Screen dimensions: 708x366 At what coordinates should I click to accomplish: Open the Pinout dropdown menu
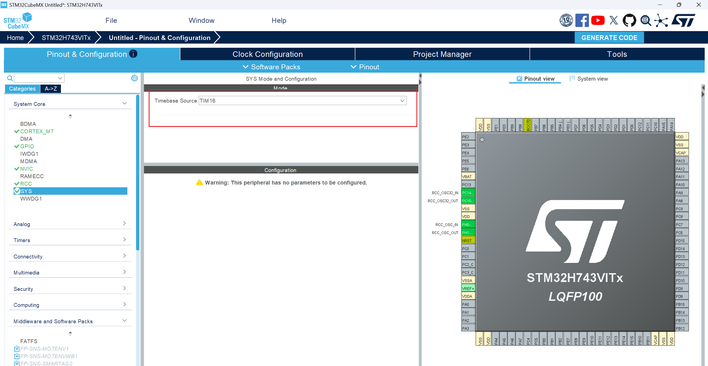[365, 67]
